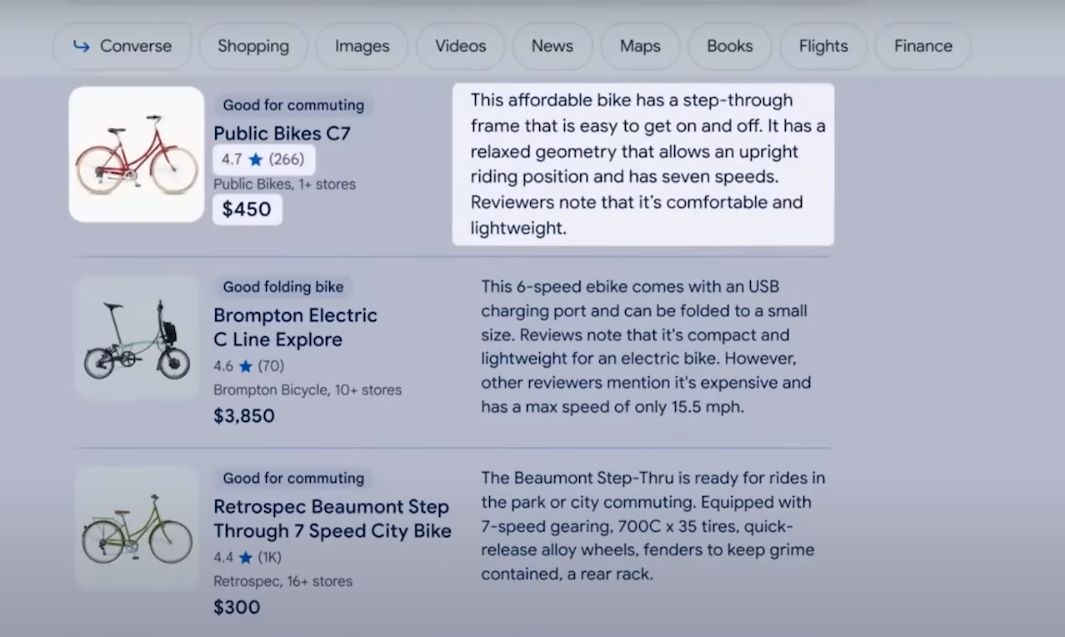Open the Shopping filter tab
Image resolution: width=1065 pixels, height=637 pixels.
point(253,46)
